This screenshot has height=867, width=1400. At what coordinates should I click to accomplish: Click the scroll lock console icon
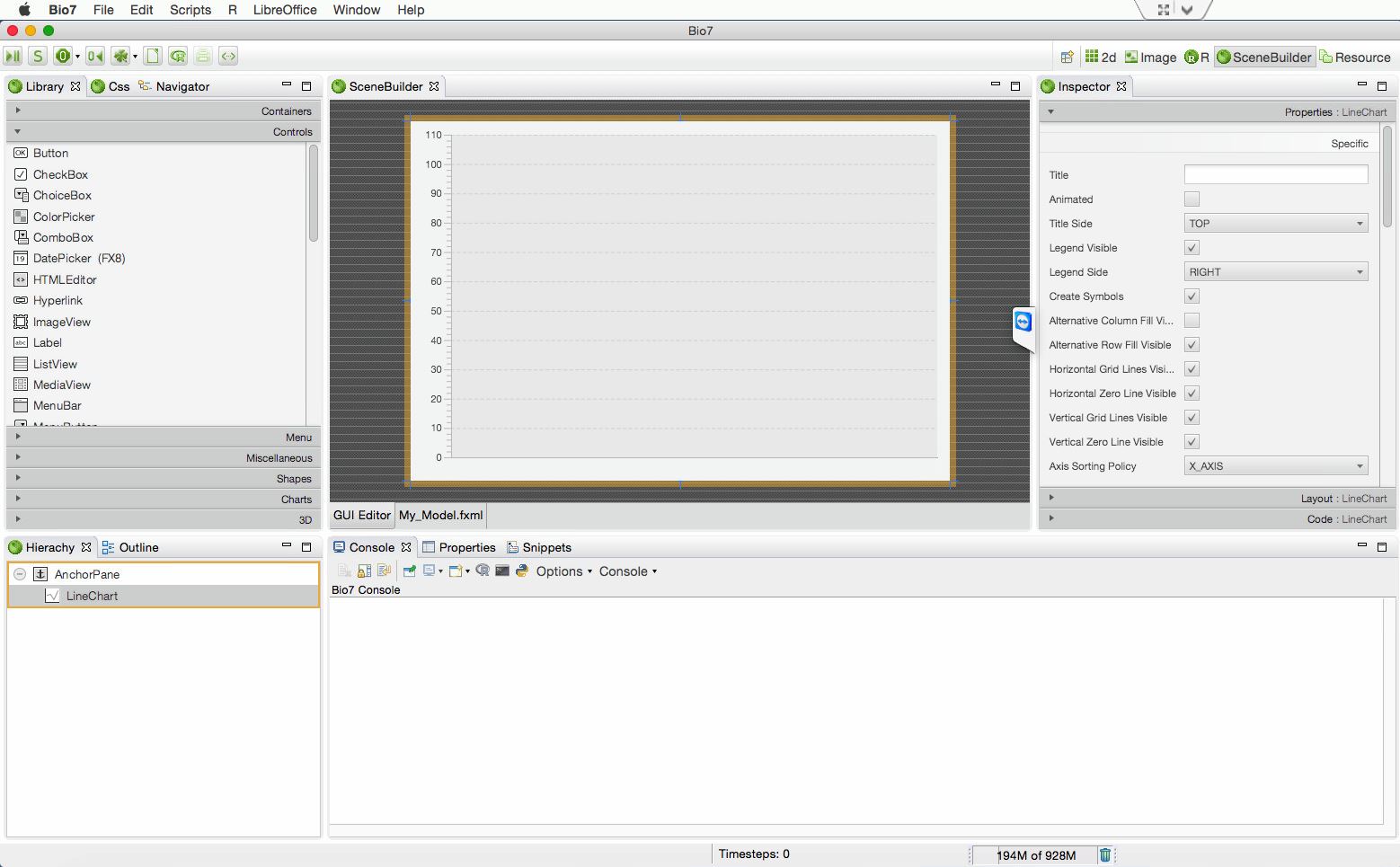click(364, 571)
